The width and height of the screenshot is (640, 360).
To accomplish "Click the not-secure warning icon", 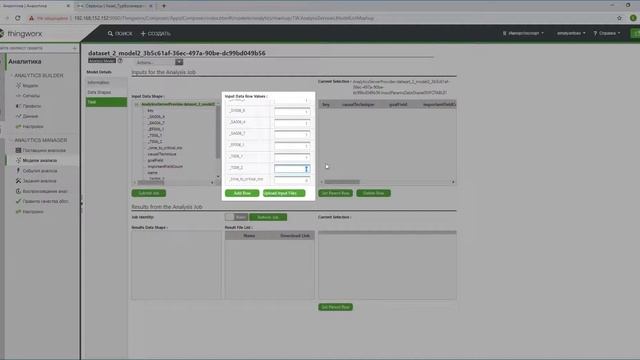I will (x=31, y=18).
